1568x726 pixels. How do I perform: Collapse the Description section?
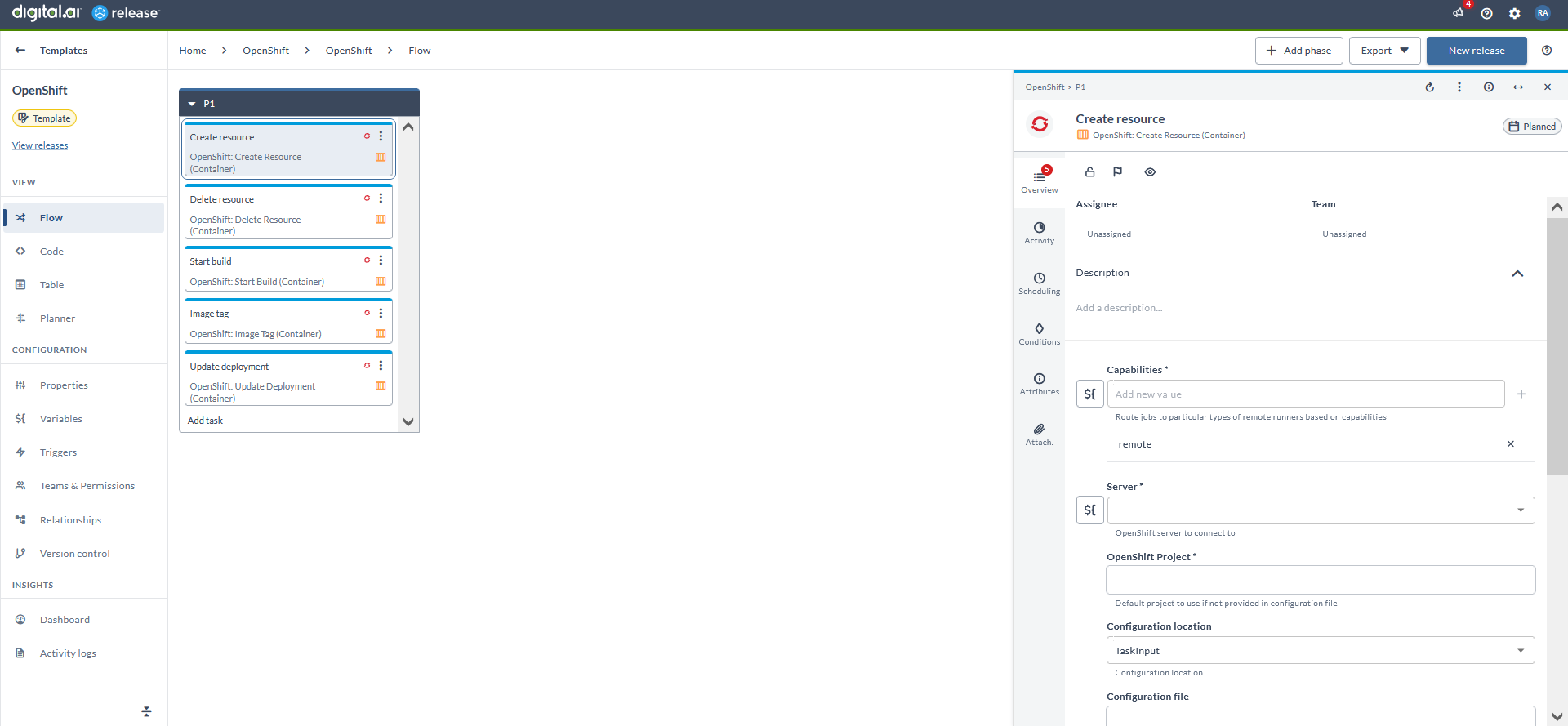click(1517, 274)
